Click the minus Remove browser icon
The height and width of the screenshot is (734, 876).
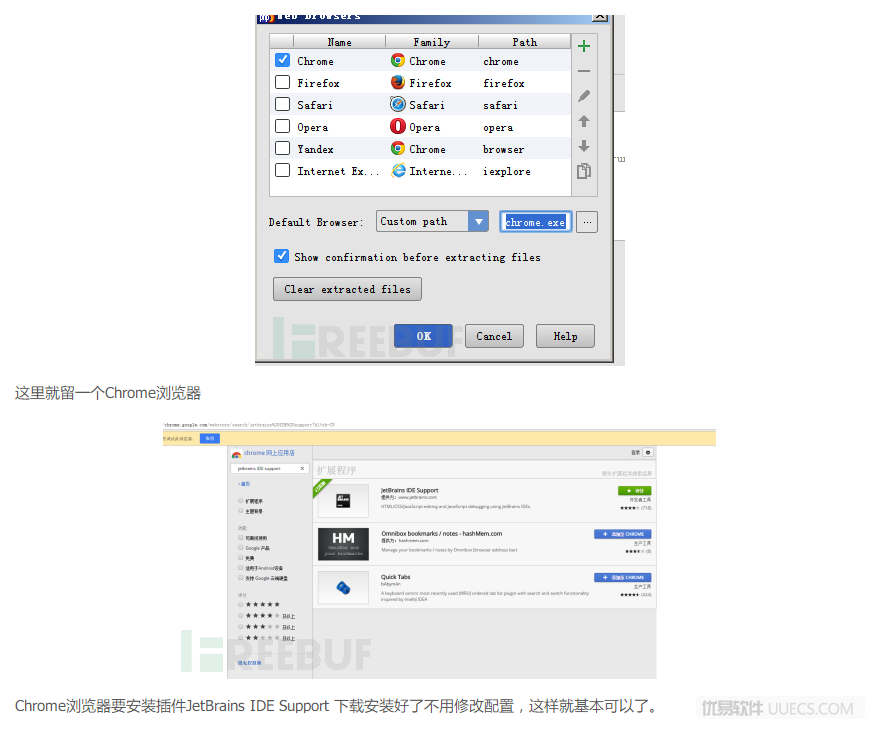(584, 71)
